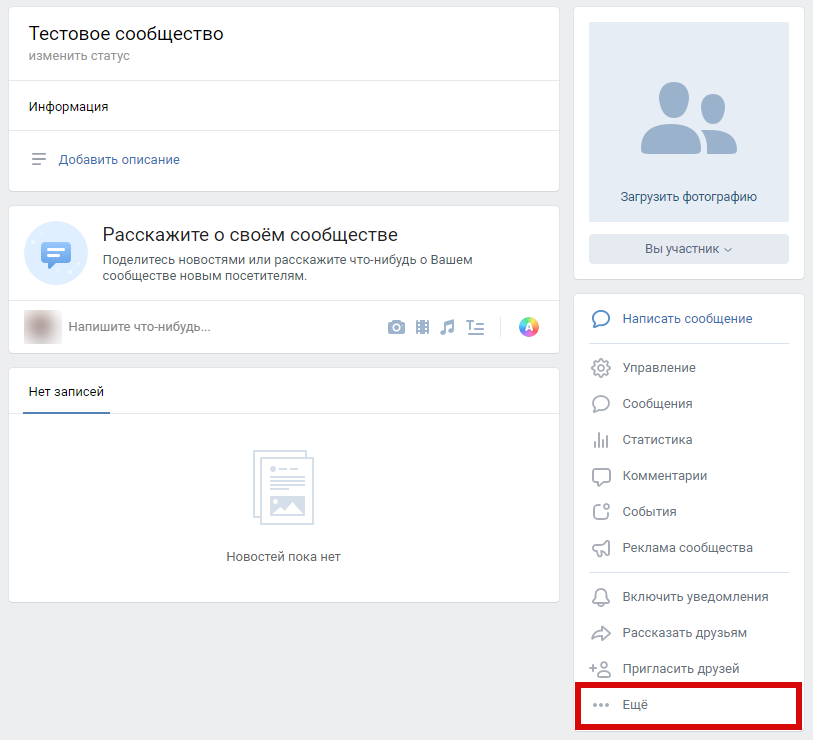Viewport: 813px width, 740px height.
Task: Click Написать сообщение button
Action: click(687, 319)
